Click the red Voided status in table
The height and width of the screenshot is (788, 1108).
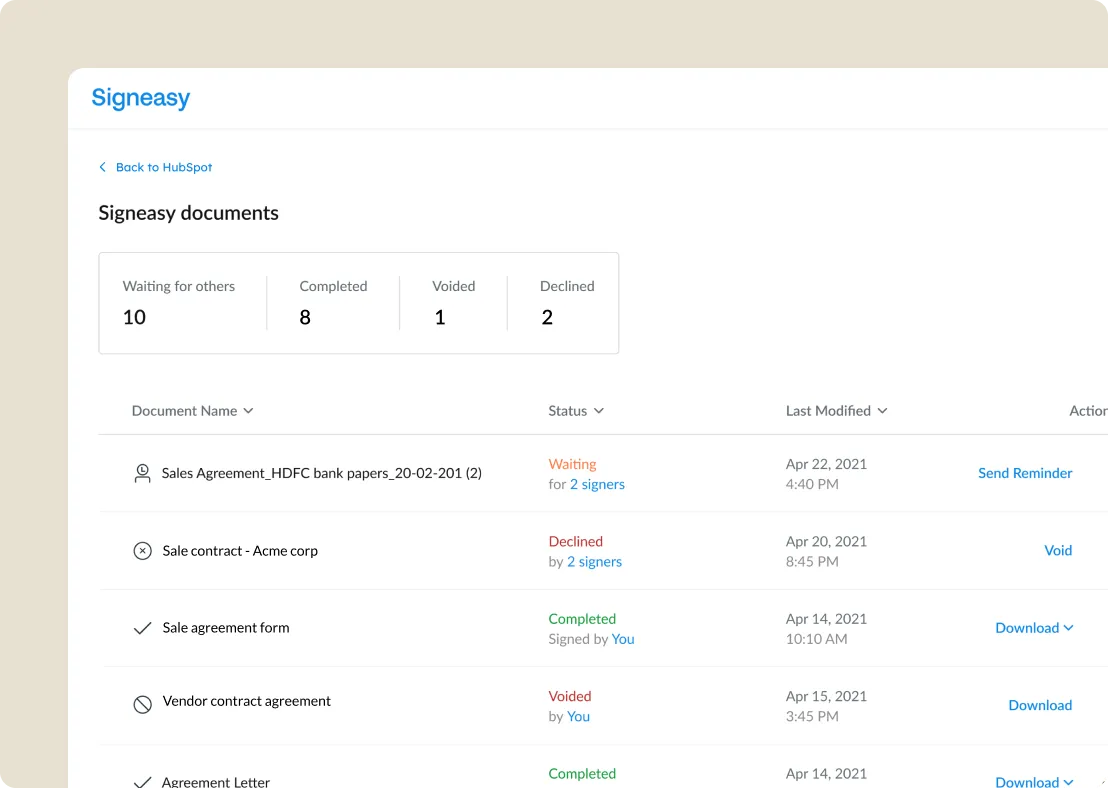pyautogui.click(x=570, y=696)
